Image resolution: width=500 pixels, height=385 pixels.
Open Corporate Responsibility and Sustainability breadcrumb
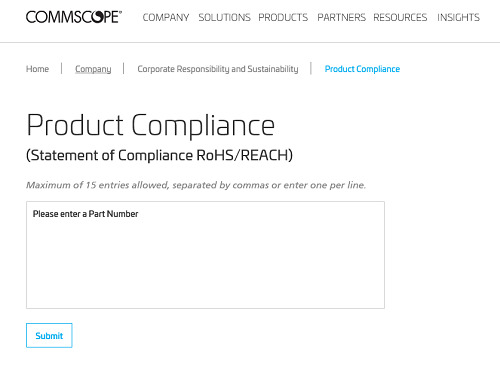[x=218, y=69]
